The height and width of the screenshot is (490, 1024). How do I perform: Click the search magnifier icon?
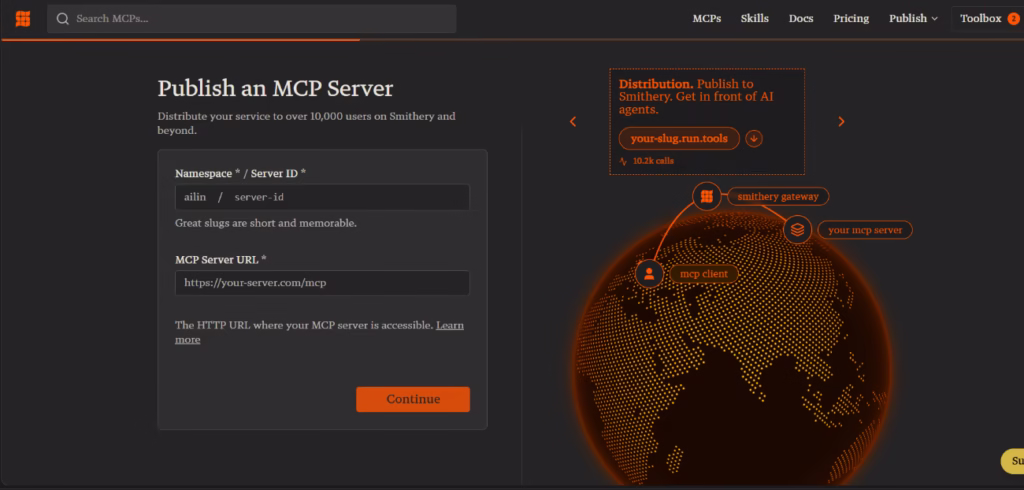(63, 18)
